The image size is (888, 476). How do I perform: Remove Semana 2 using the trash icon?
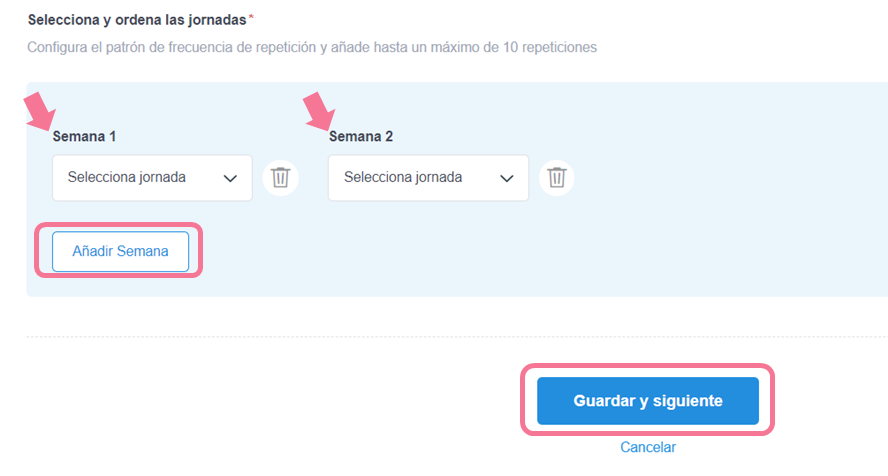557,178
